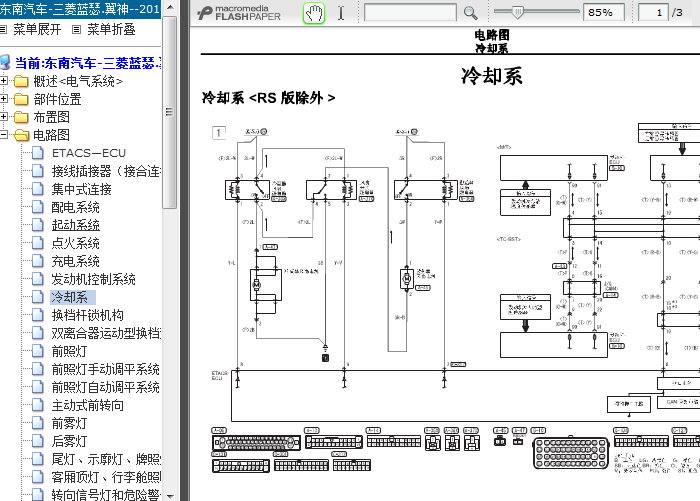
Task: Click the open 电路图 folder icon
Action: 21,135
